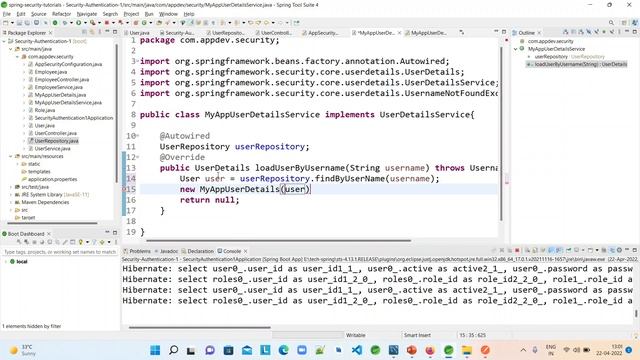Screen dimensions: 640x360
Task: Maximize the editor area
Action: coord(504,32)
